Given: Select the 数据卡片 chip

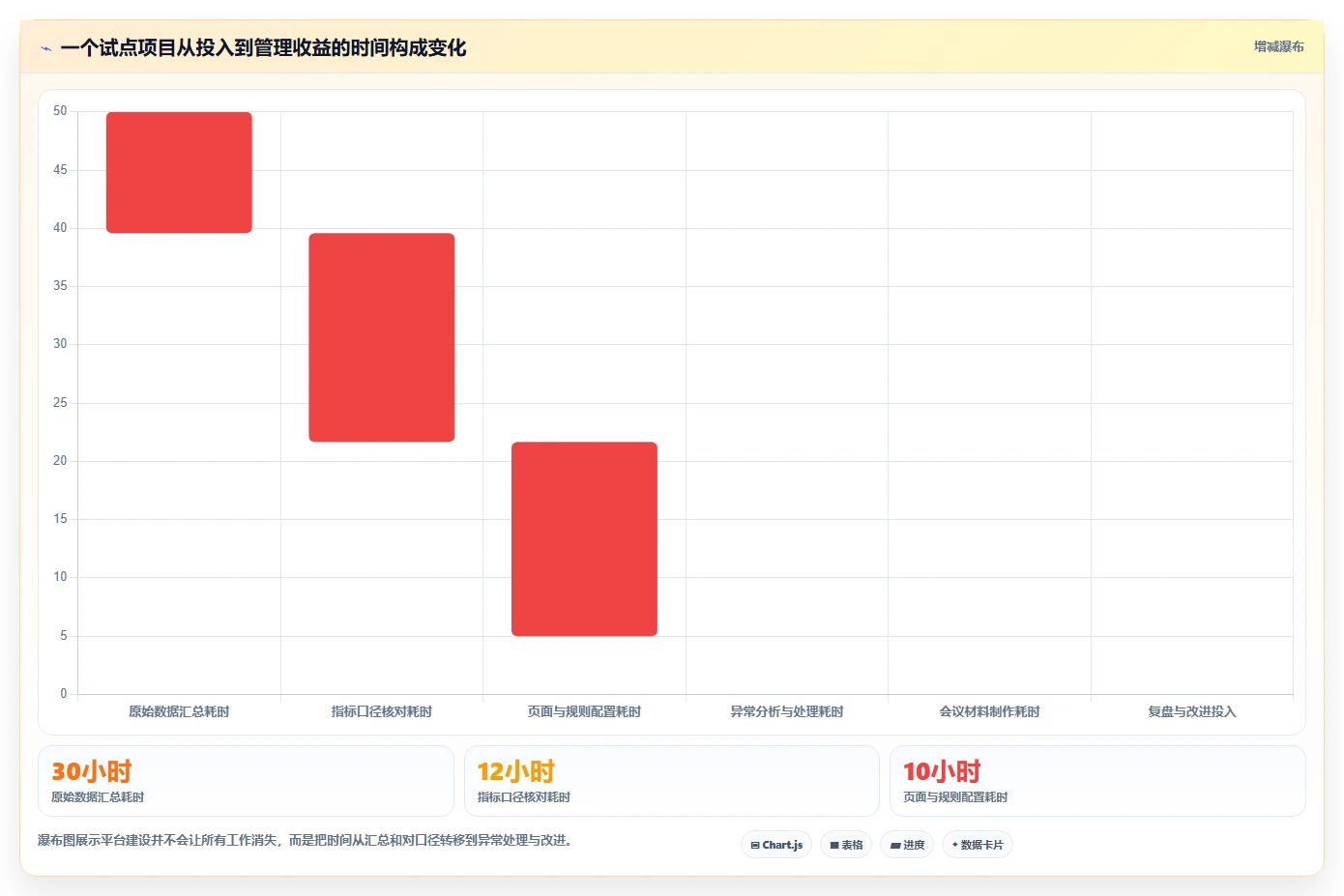Looking at the screenshot, I should 978,845.
